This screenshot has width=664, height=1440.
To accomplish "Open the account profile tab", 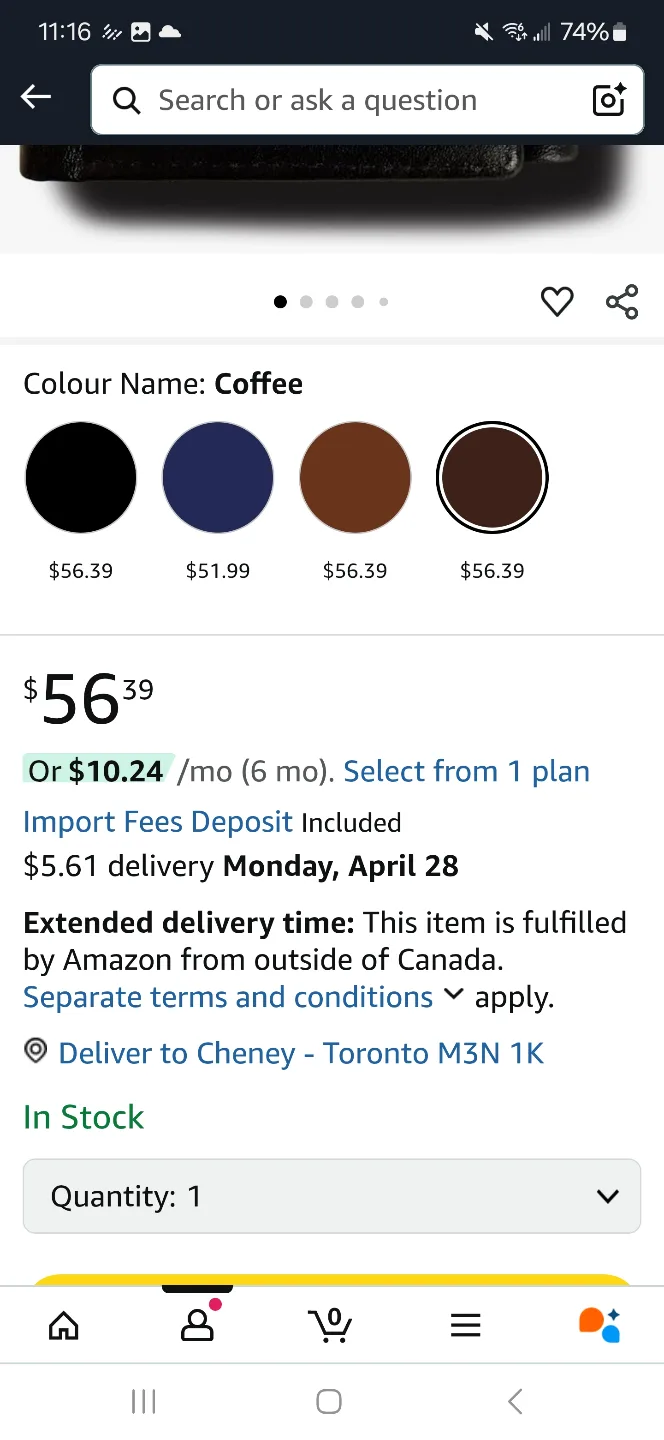I will (x=197, y=1325).
